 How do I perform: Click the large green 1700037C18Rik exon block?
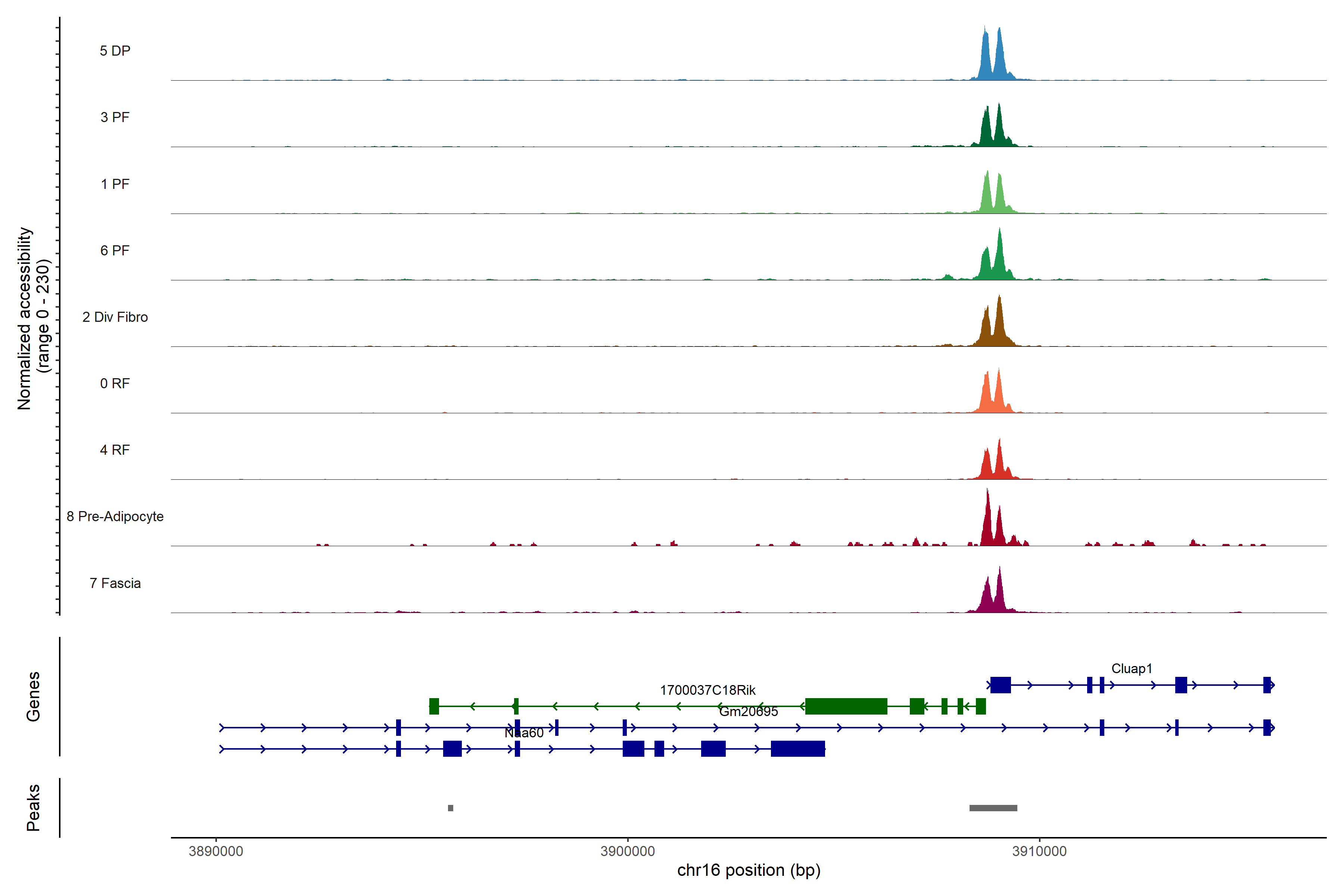(846, 706)
